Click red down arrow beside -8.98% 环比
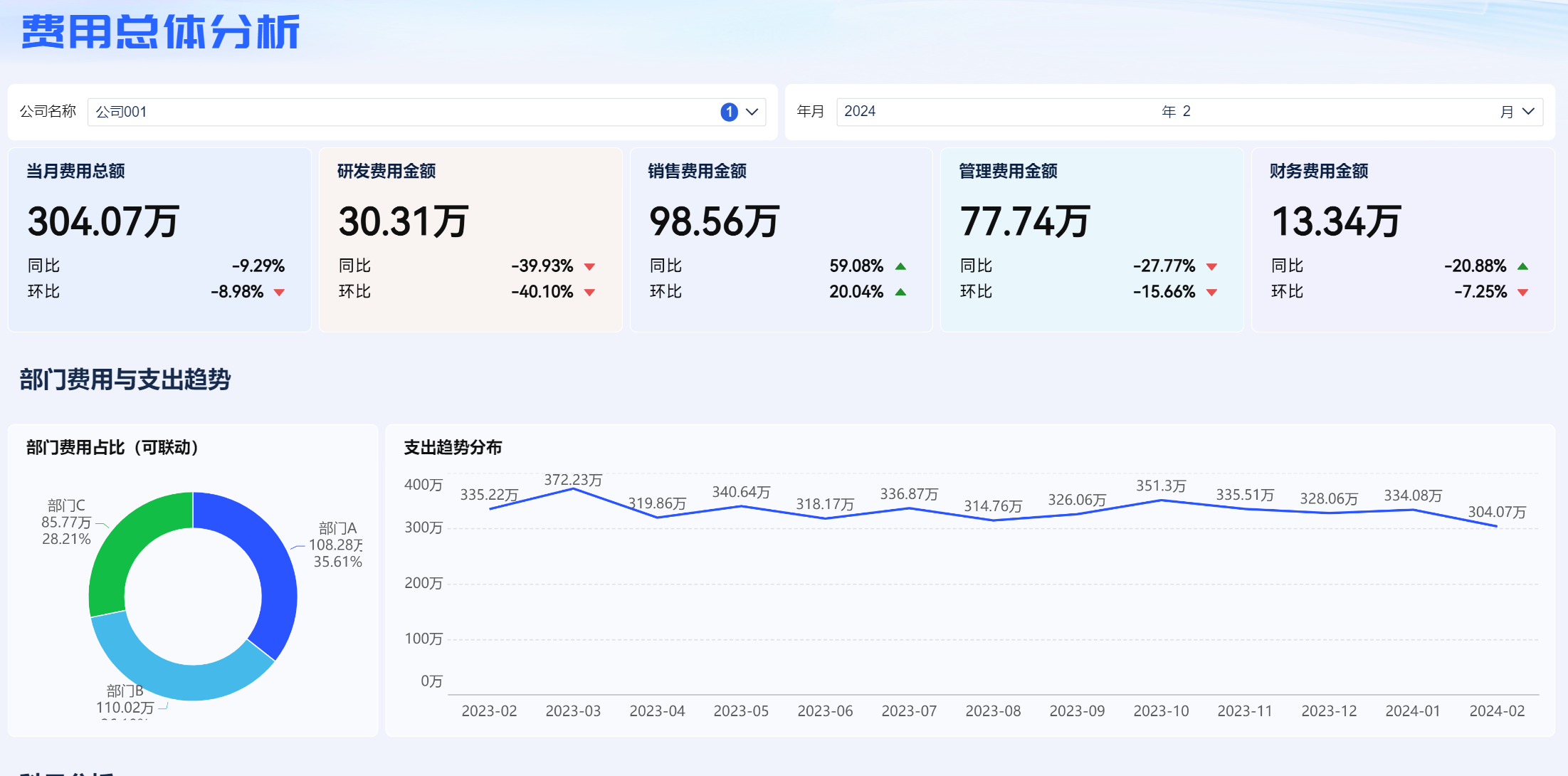Screen dimensions: 1568x776 pyautogui.click(x=279, y=293)
